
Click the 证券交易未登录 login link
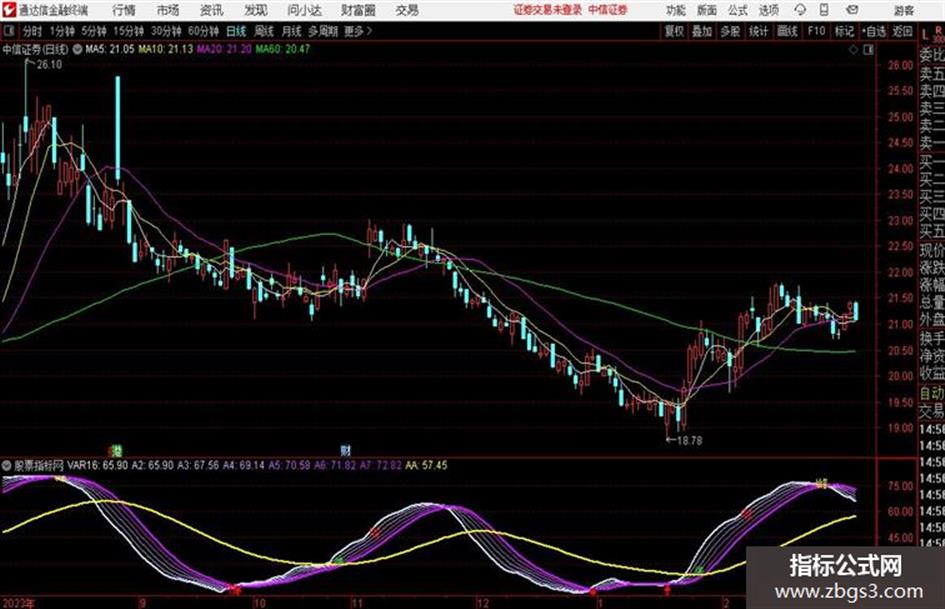tap(547, 10)
